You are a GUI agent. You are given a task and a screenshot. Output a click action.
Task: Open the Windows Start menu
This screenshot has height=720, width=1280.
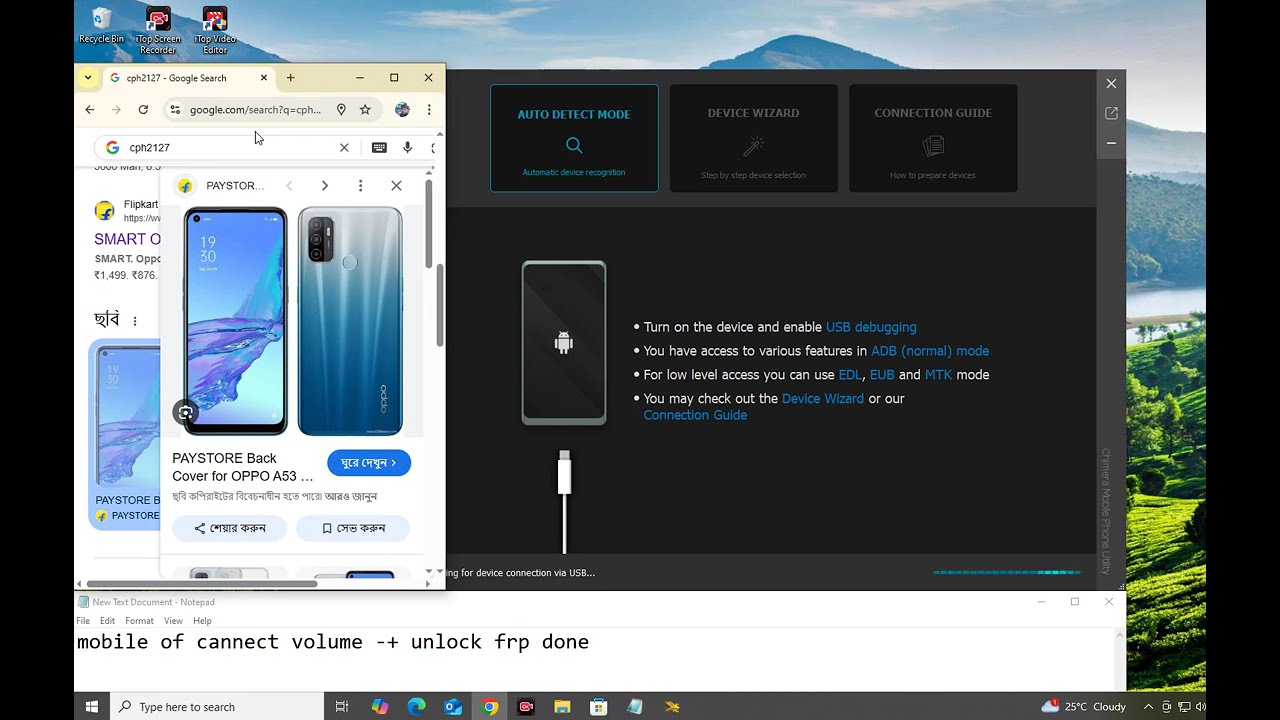tap(92, 706)
